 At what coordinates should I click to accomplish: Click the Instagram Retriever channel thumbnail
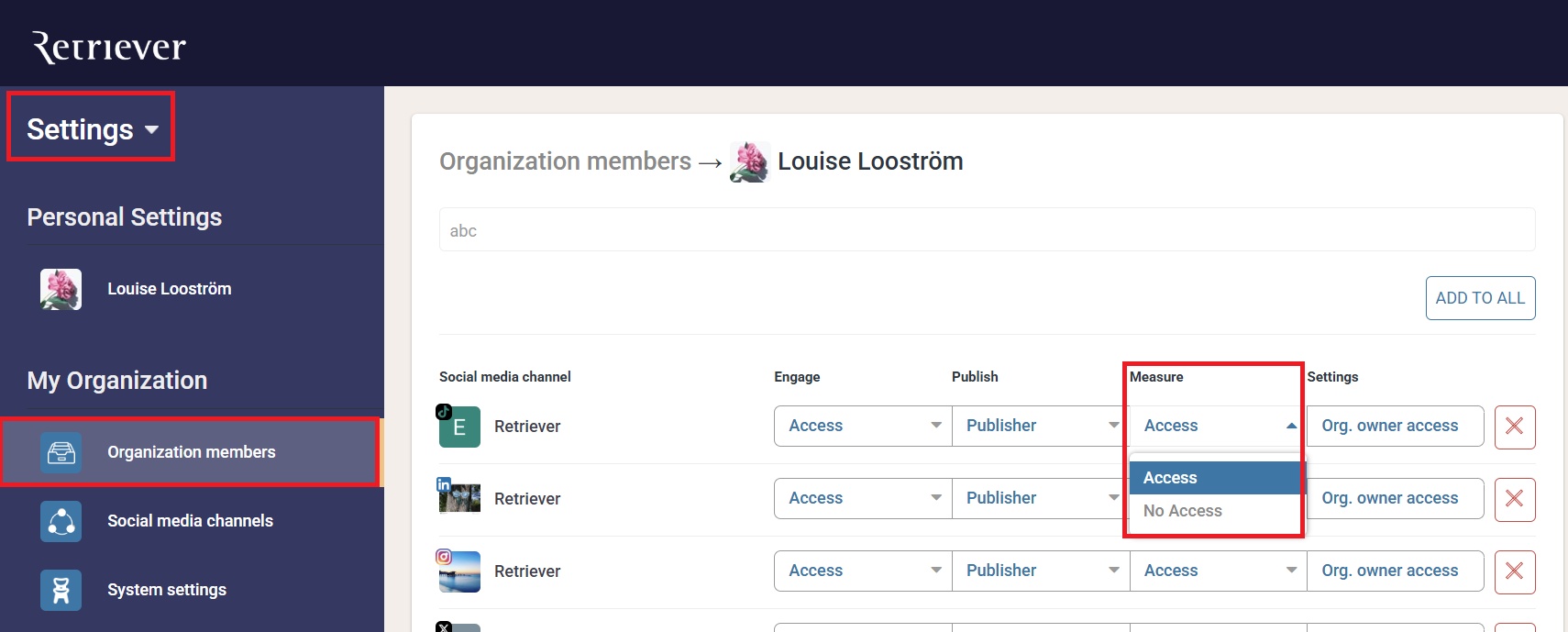click(459, 571)
